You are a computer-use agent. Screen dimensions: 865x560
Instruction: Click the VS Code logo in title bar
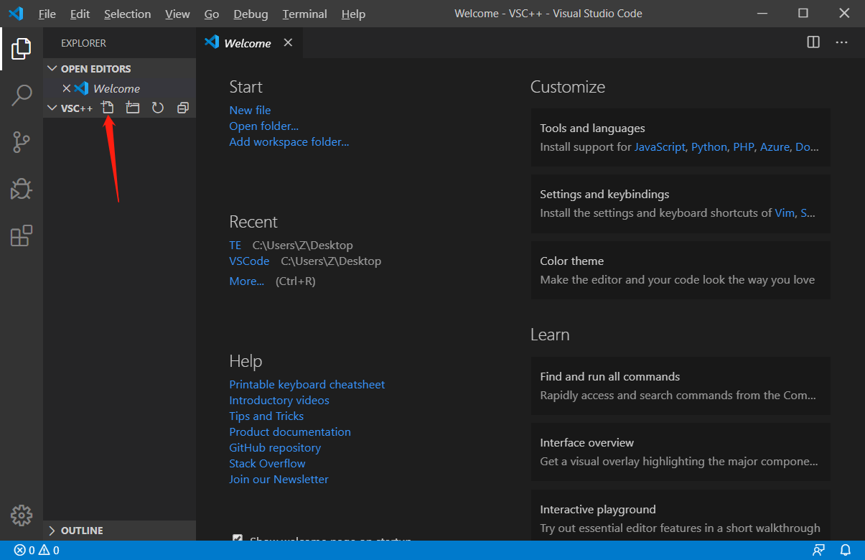tap(16, 13)
